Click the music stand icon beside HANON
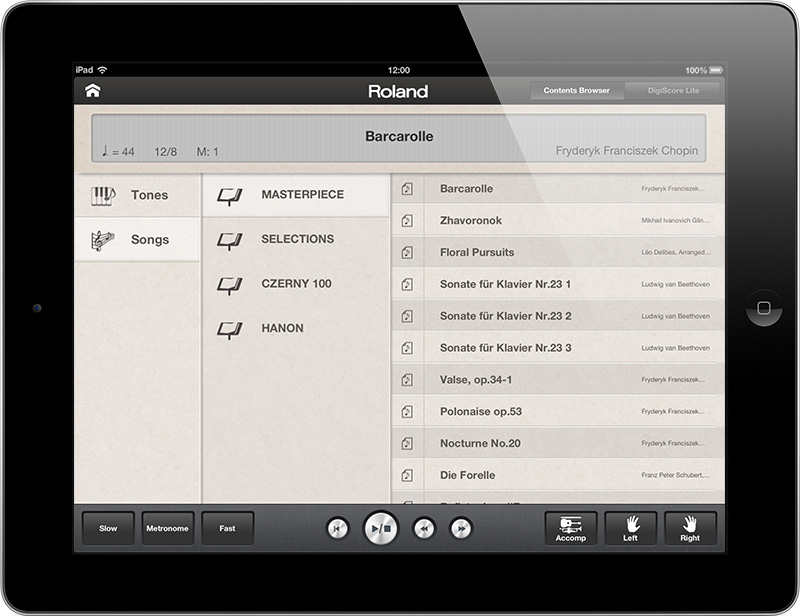 (230, 330)
